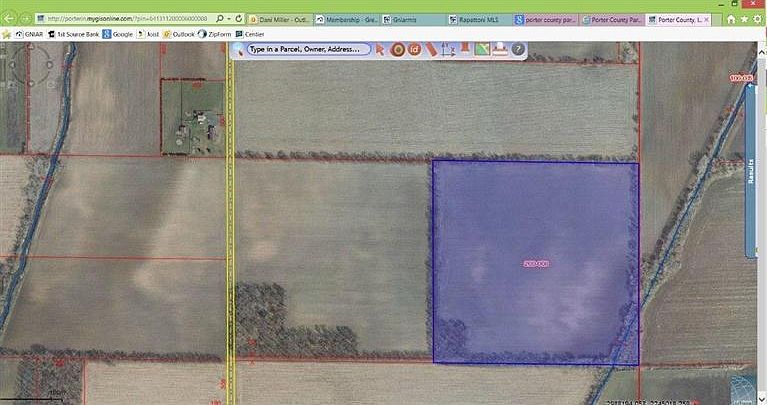Click the map navigation compass control
Viewport: 767px width, 405px height.
31,65
